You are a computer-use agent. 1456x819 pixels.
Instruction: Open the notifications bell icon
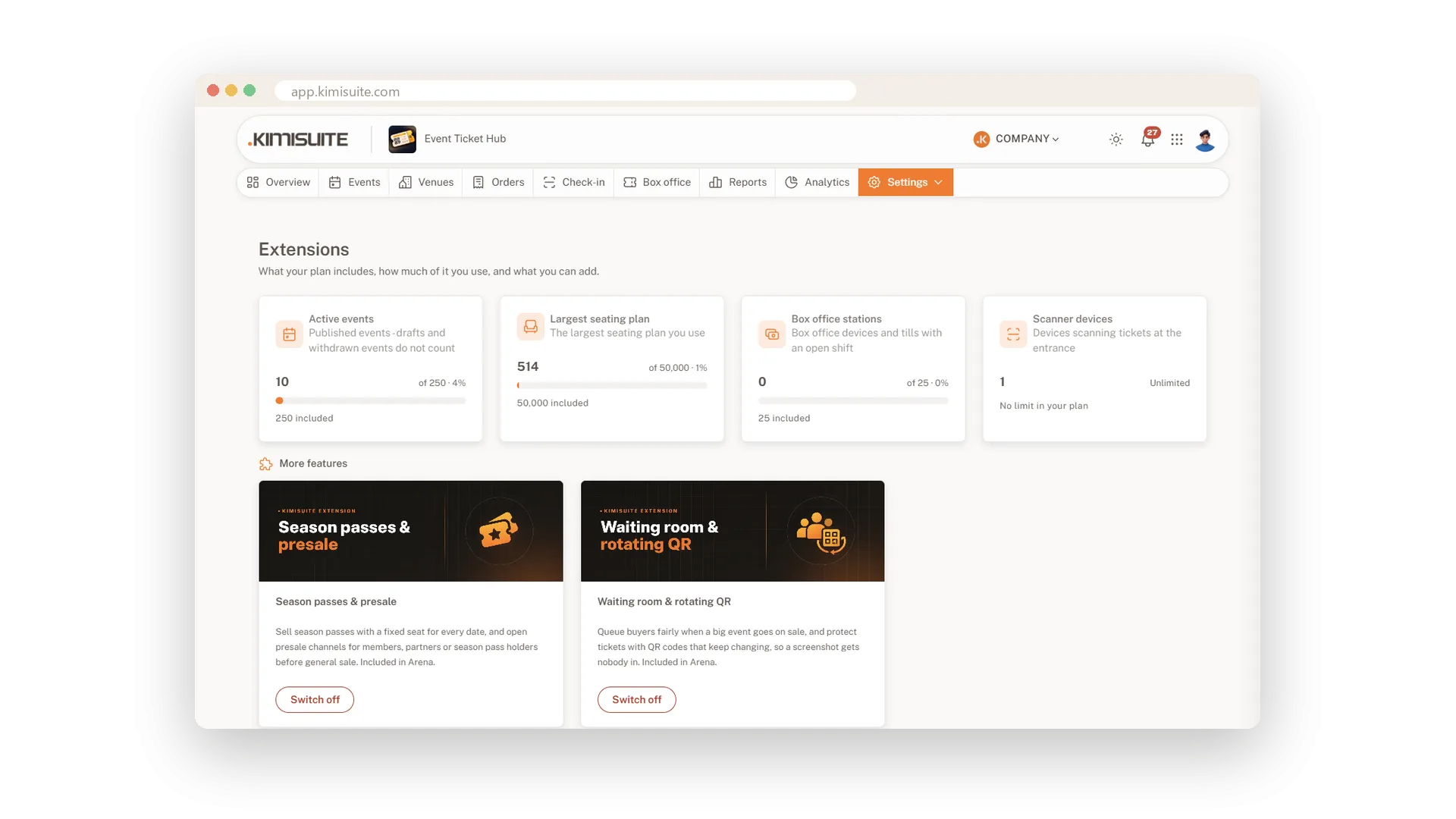coord(1148,140)
